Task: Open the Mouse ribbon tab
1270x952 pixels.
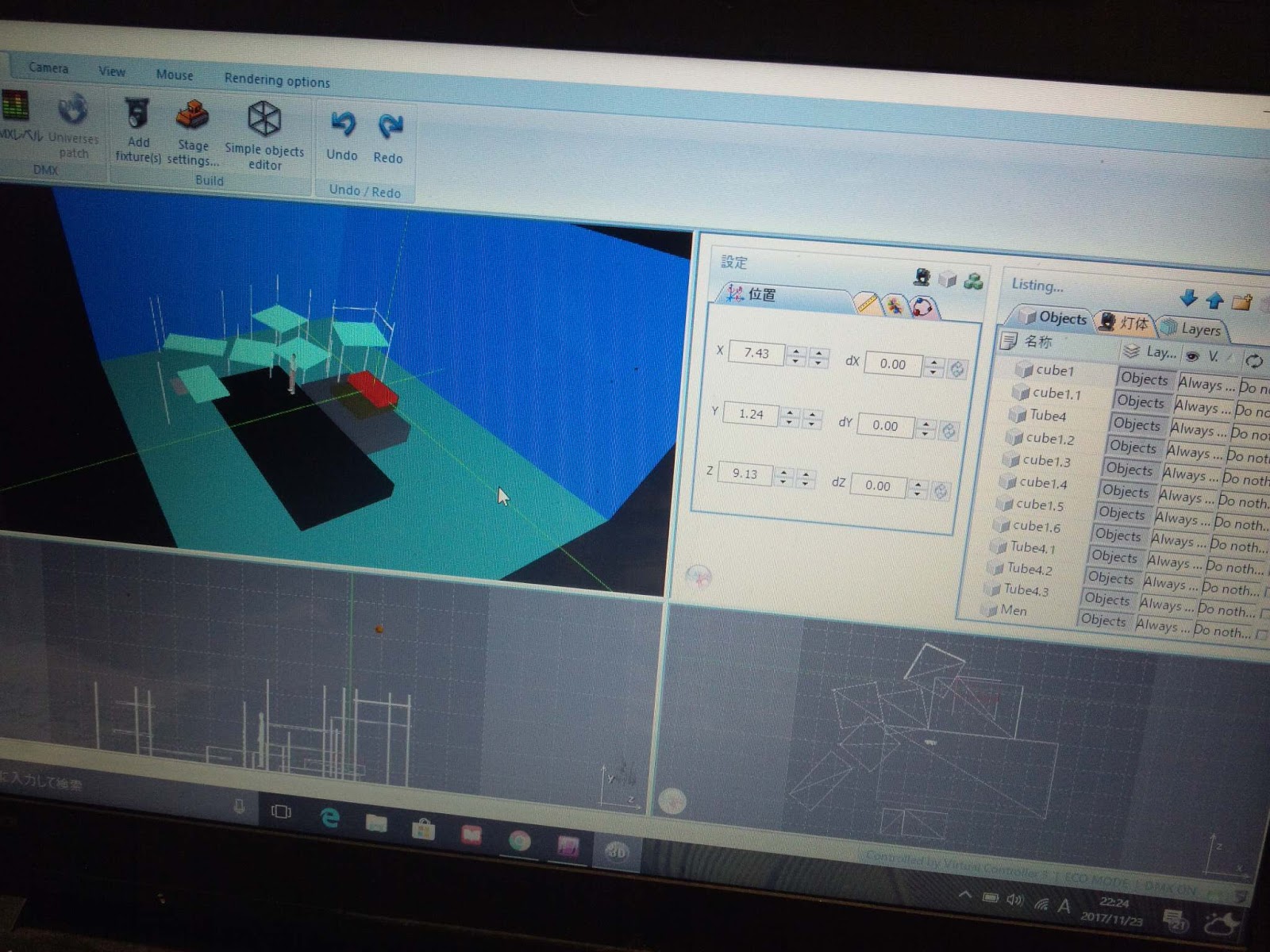Action: click(x=175, y=75)
